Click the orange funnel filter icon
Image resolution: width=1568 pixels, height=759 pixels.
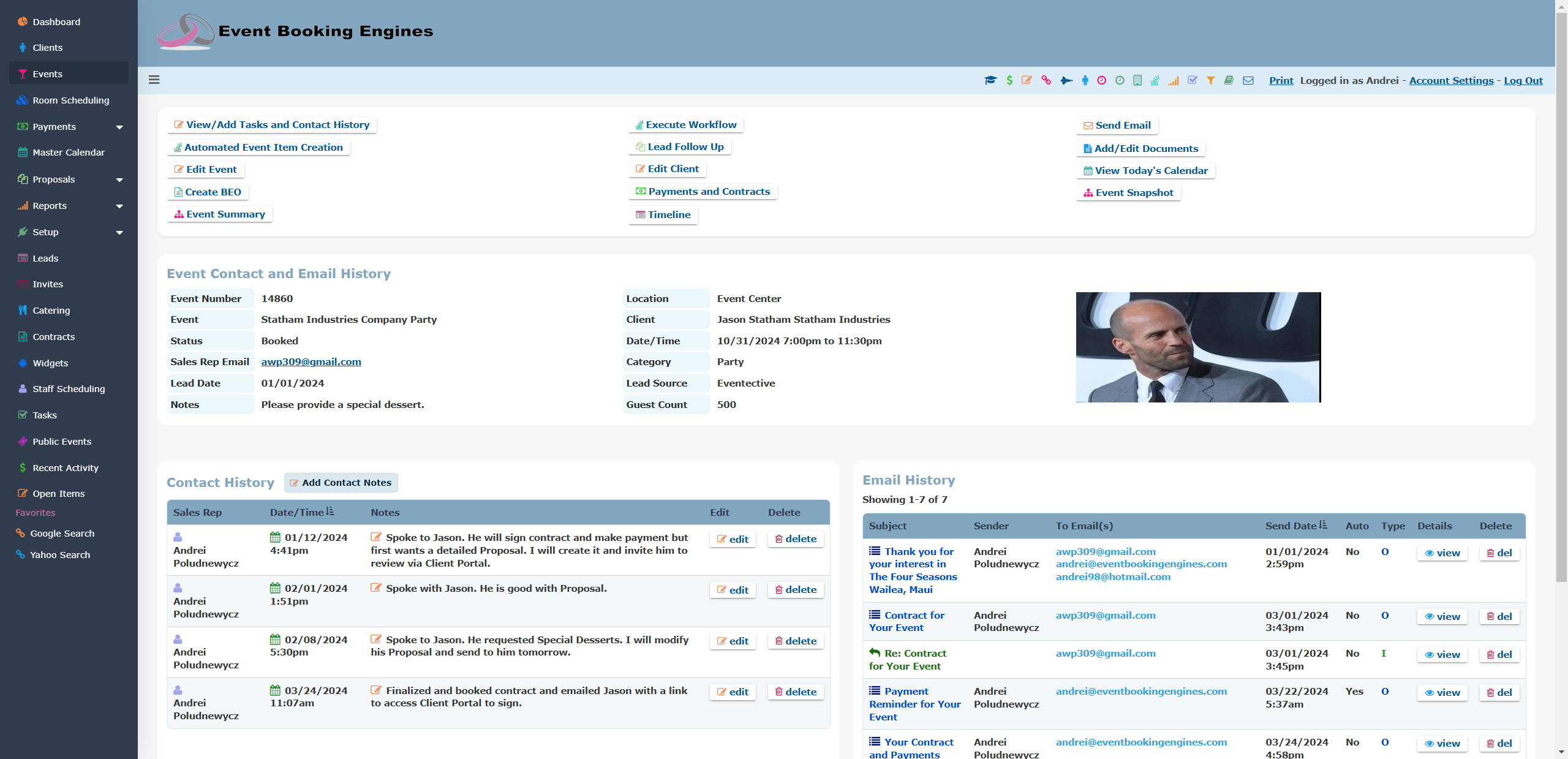click(x=1211, y=80)
